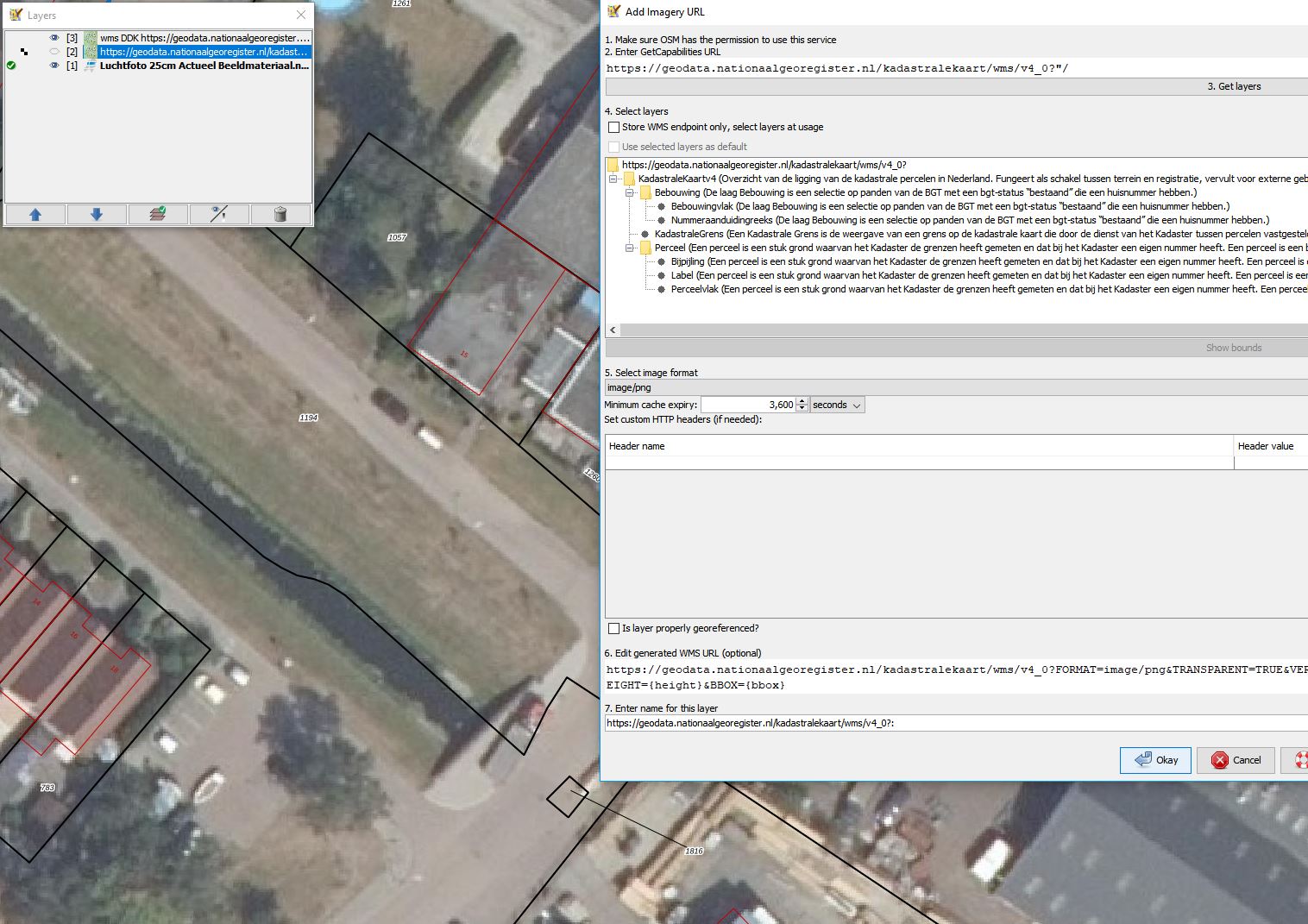Select the Perceelvlak layer in tree
This screenshot has width=1308, height=924.
click(x=989, y=289)
